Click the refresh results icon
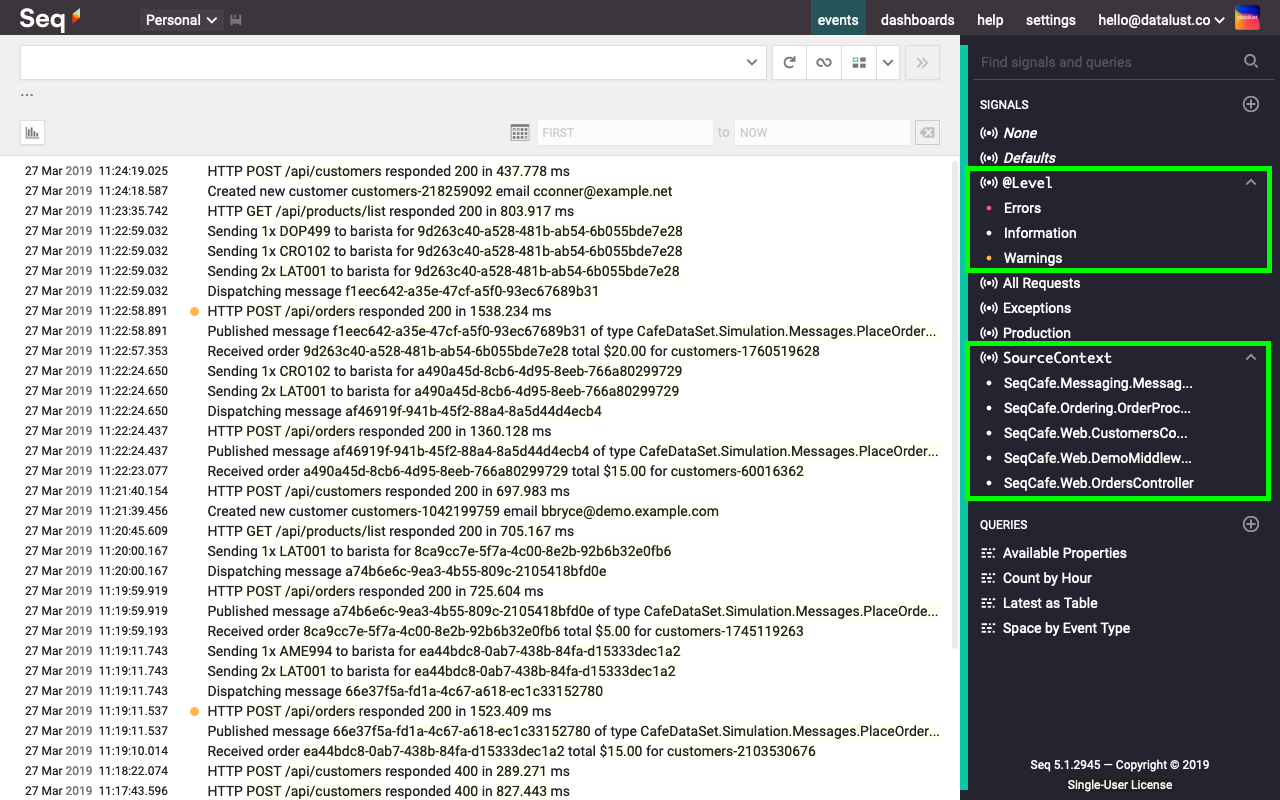1280x800 pixels. click(790, 62)
